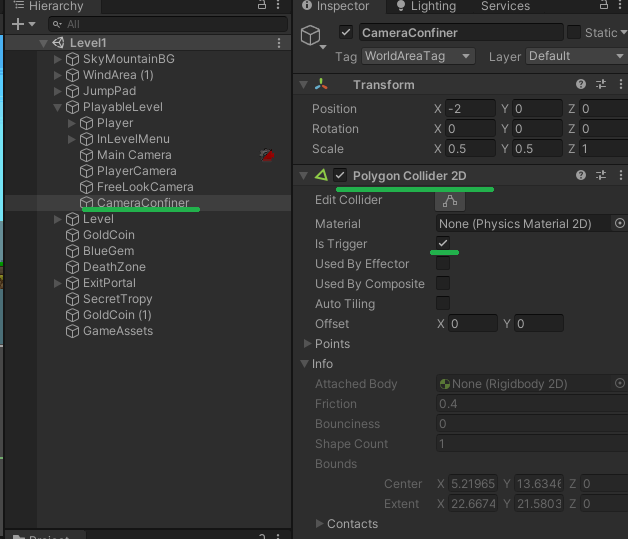Collapse the Transform component foldout
628x539 pixels.
[304, 84]
